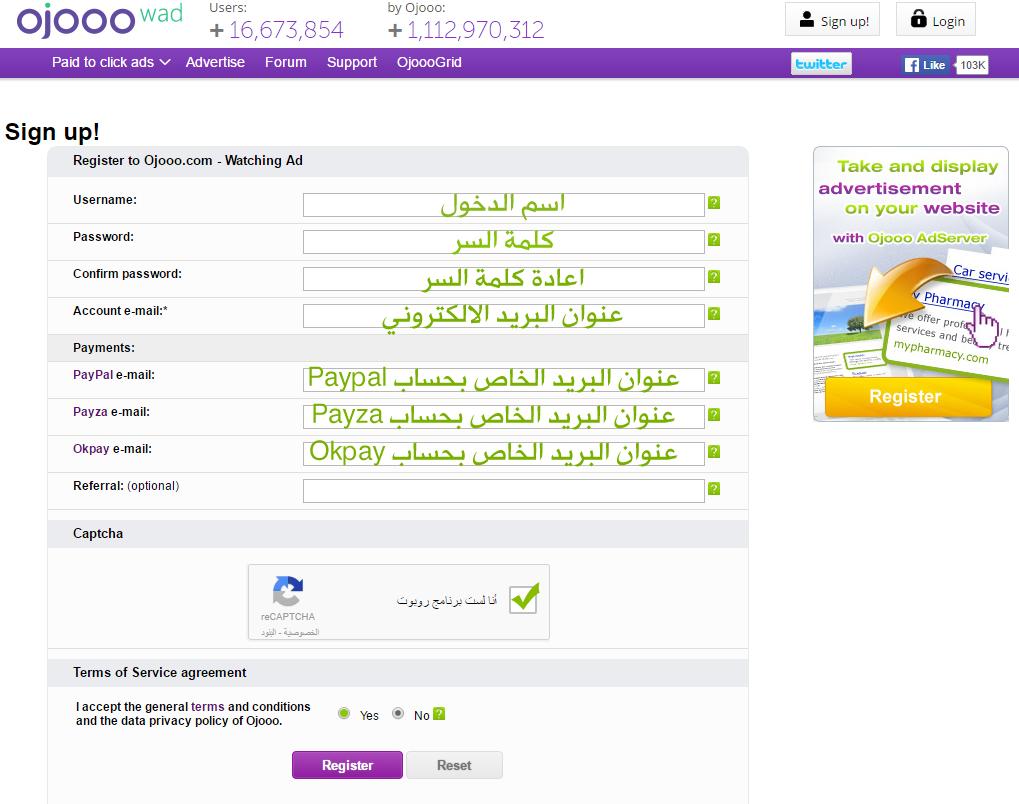Click the Login button at top
The image size is (1019, 804).
pyautogui.click(x=936, y=19)
